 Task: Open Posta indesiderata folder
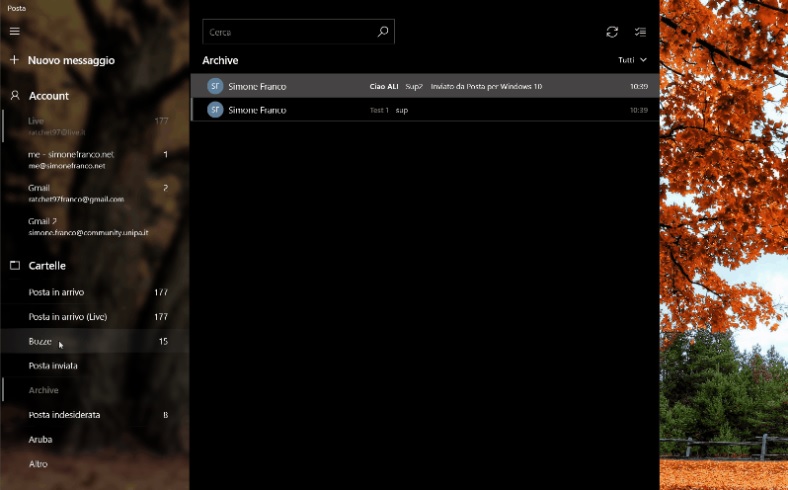[64, 414]
